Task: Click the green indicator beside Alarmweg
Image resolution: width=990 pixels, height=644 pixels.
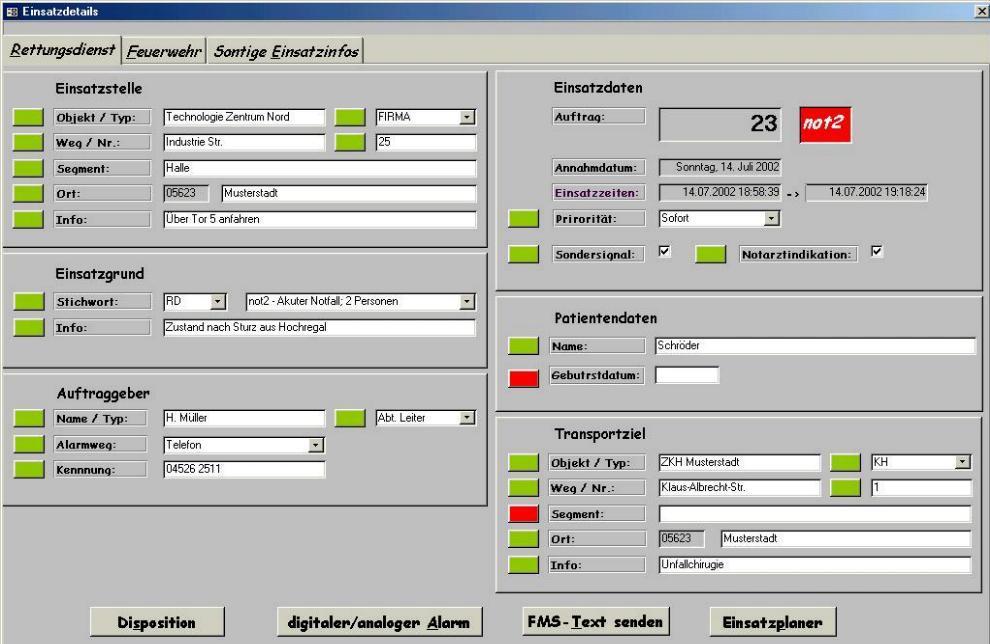Action: [x=29, y=445]
